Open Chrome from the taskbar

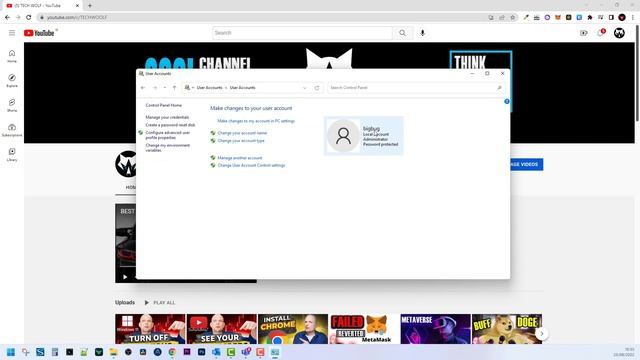pyautogui.click(x=172, y=352)
